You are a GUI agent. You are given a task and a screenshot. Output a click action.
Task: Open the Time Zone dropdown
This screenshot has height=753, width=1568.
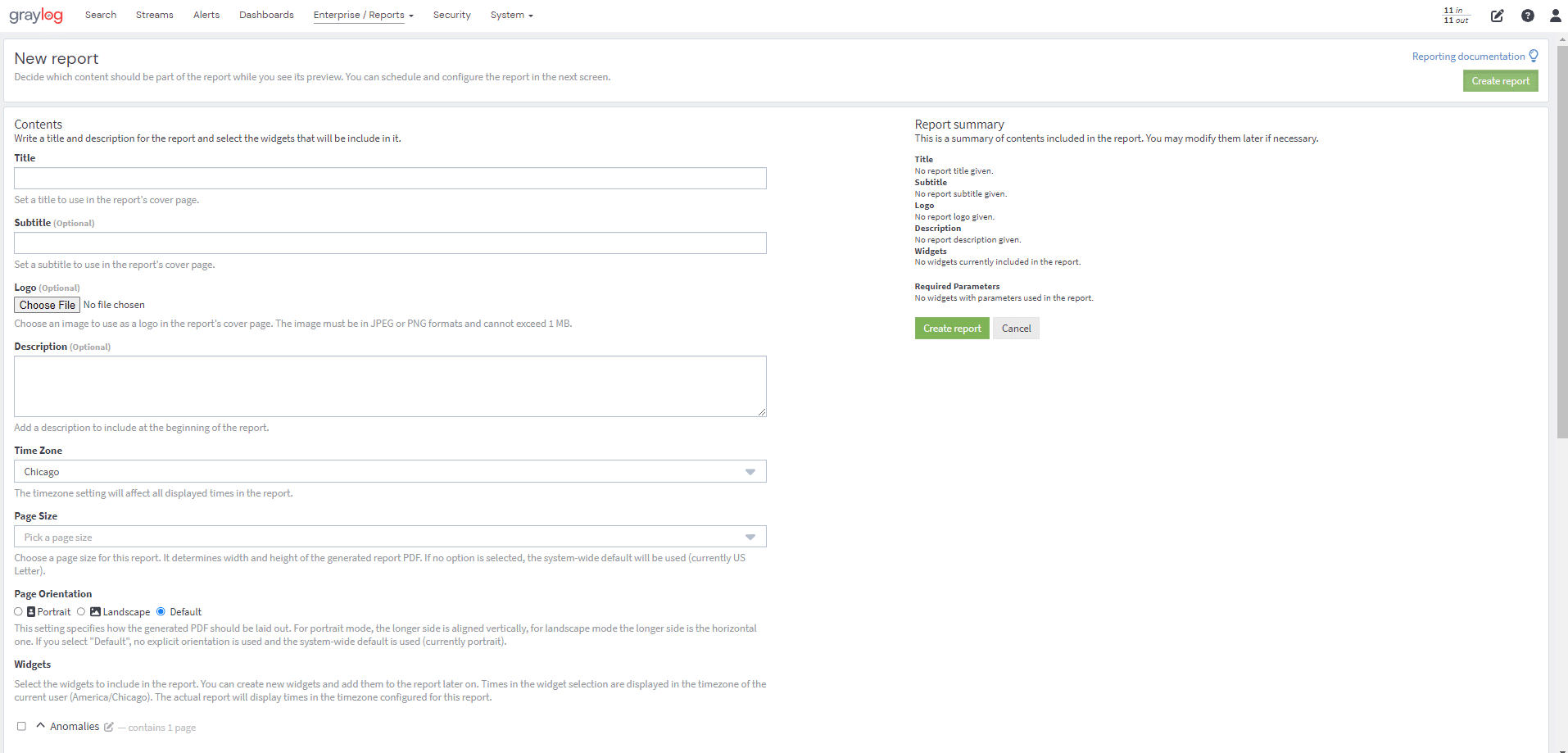coord(390,471)
